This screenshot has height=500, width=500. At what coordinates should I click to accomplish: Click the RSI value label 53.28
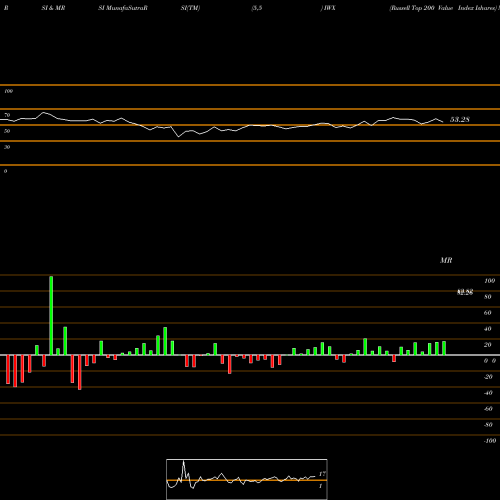pos(460,119)
